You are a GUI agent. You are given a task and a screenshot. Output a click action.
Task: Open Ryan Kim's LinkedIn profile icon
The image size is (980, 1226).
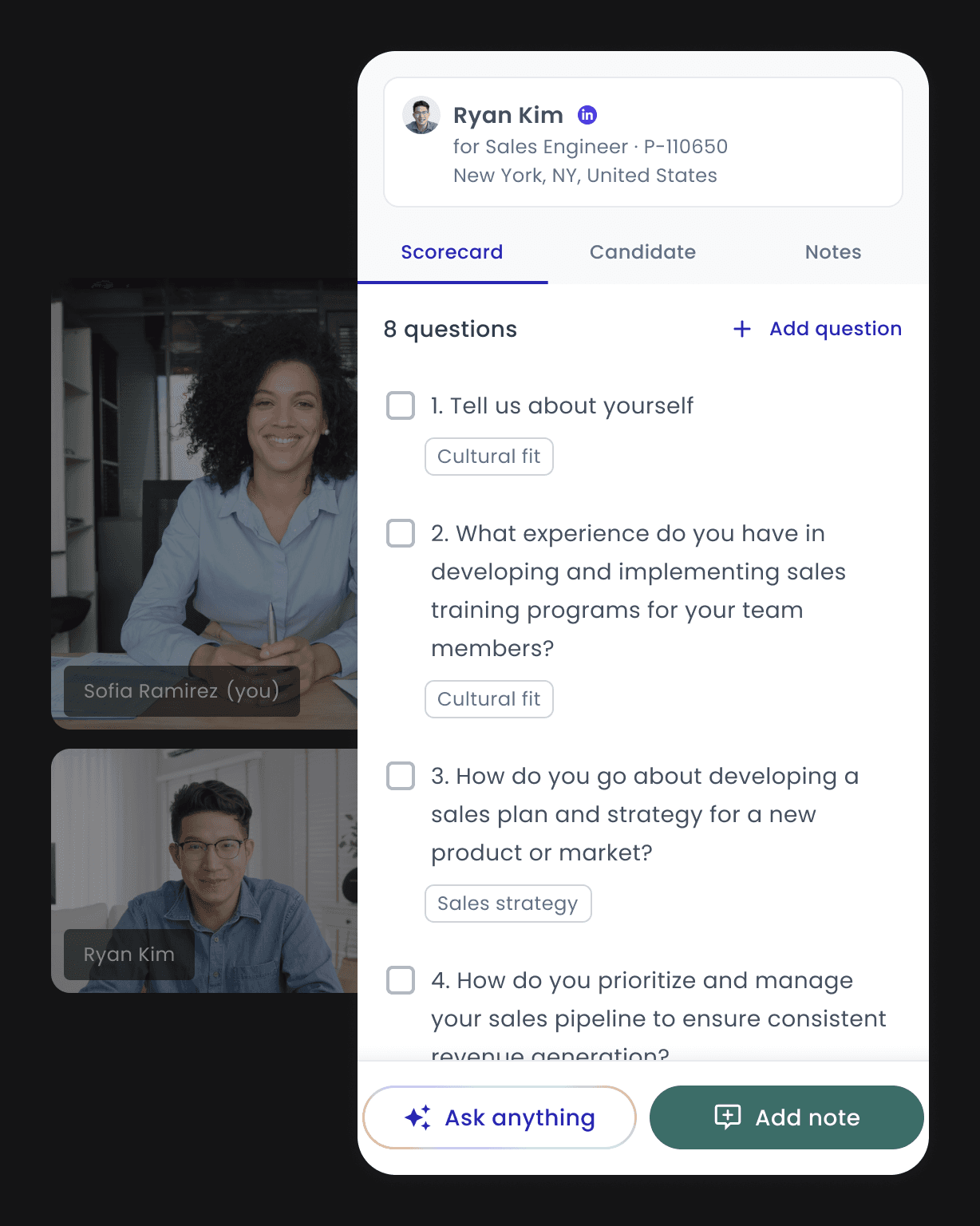pos(587,115)
